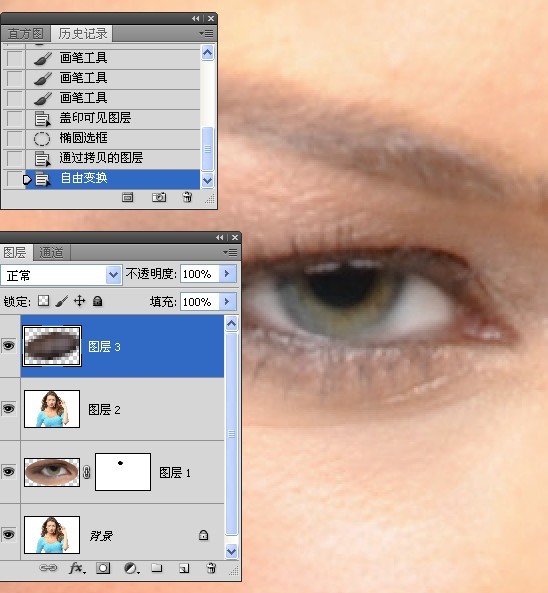The height and width of the screenshot is (593, 548).
Task: Click history panel scrollbar thumb
Action: tap(208, 149)
